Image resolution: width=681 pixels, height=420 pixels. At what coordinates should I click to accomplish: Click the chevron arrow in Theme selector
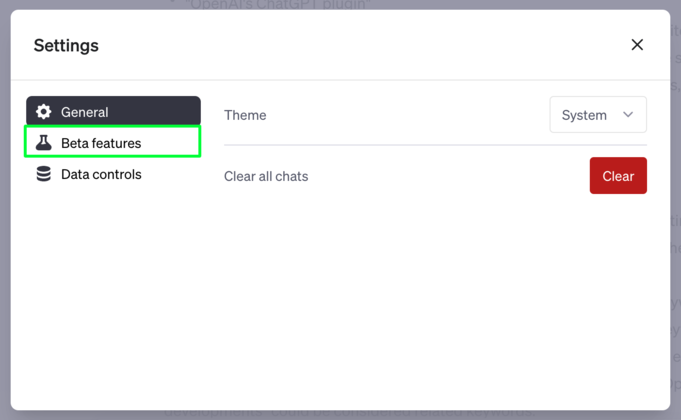628,115
